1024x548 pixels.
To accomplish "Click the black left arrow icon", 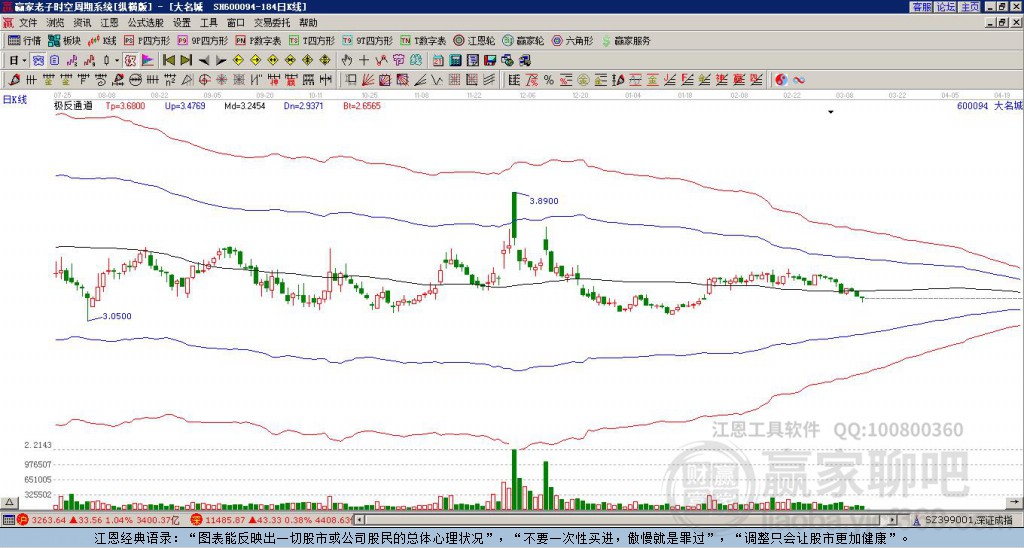I will tap(203, 61).
